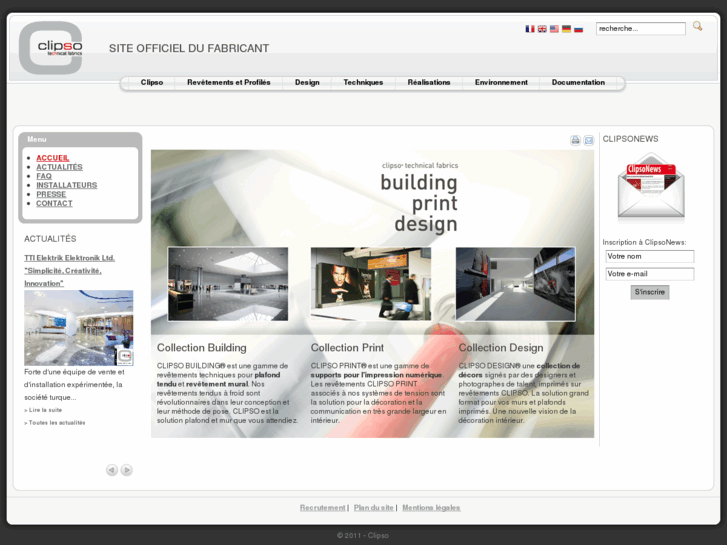The width and height of the screenshot is (727, 545).
Task: Open INSTALLATEURS in side menu
Action: point(67,185)
